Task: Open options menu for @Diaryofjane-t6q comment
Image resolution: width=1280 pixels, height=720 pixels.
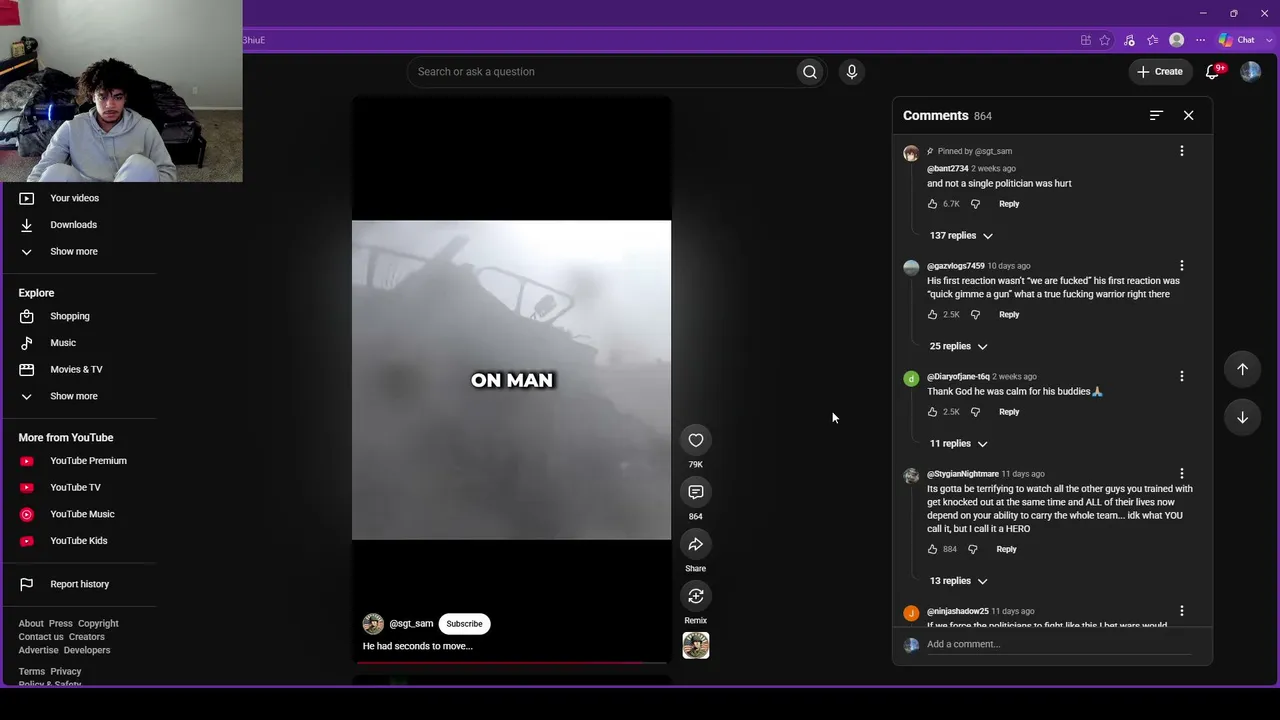Action: coord(1181,376)
